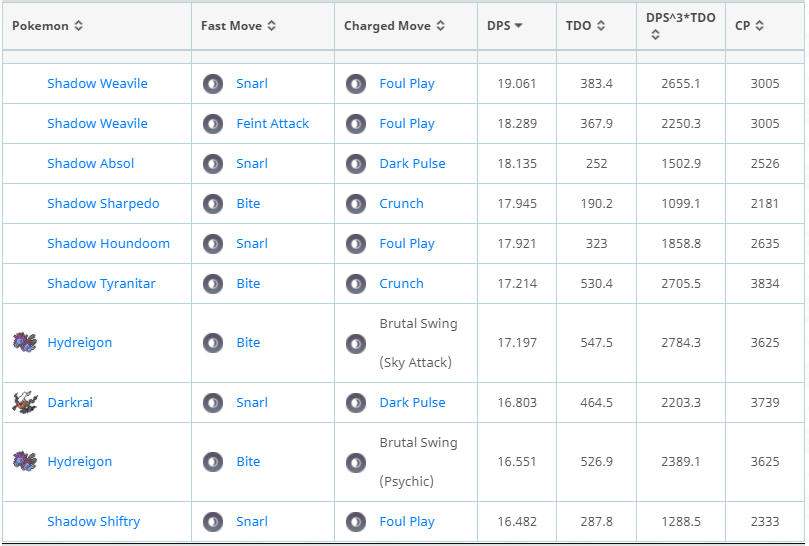Open the Feint Attack move link

coord(272,124)
